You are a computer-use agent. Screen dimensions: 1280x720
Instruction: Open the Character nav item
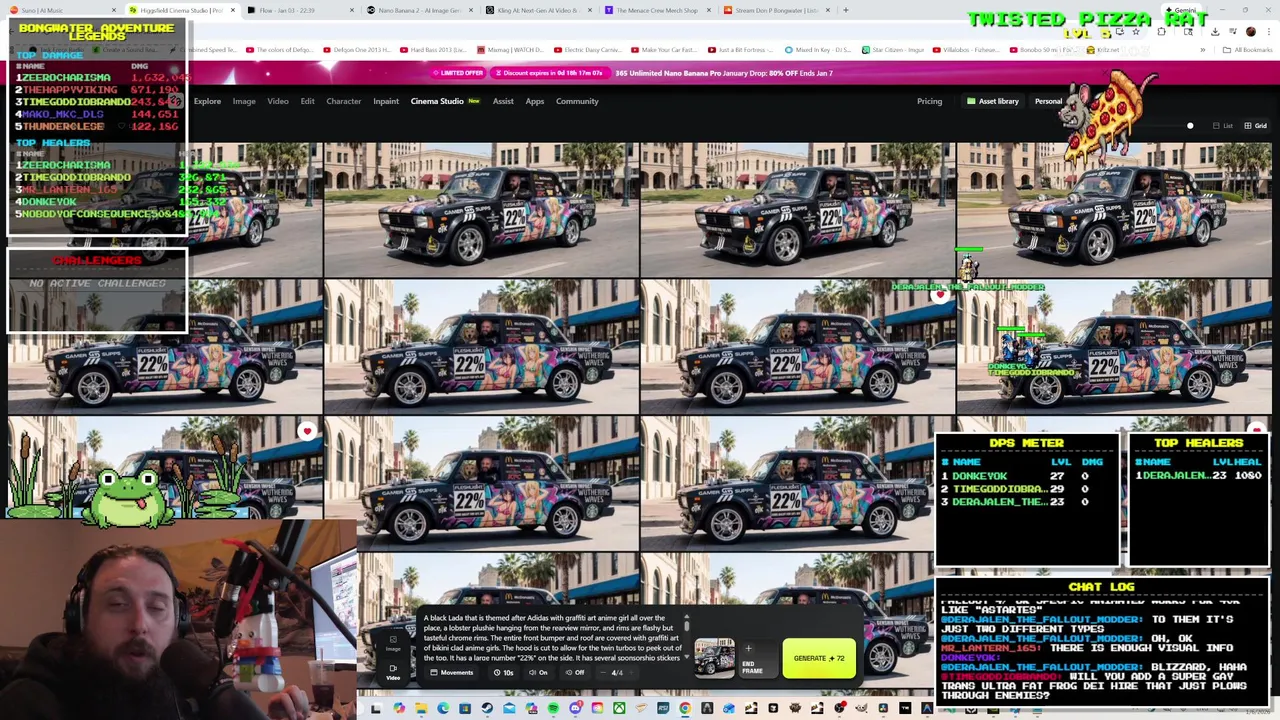[343, 101]
